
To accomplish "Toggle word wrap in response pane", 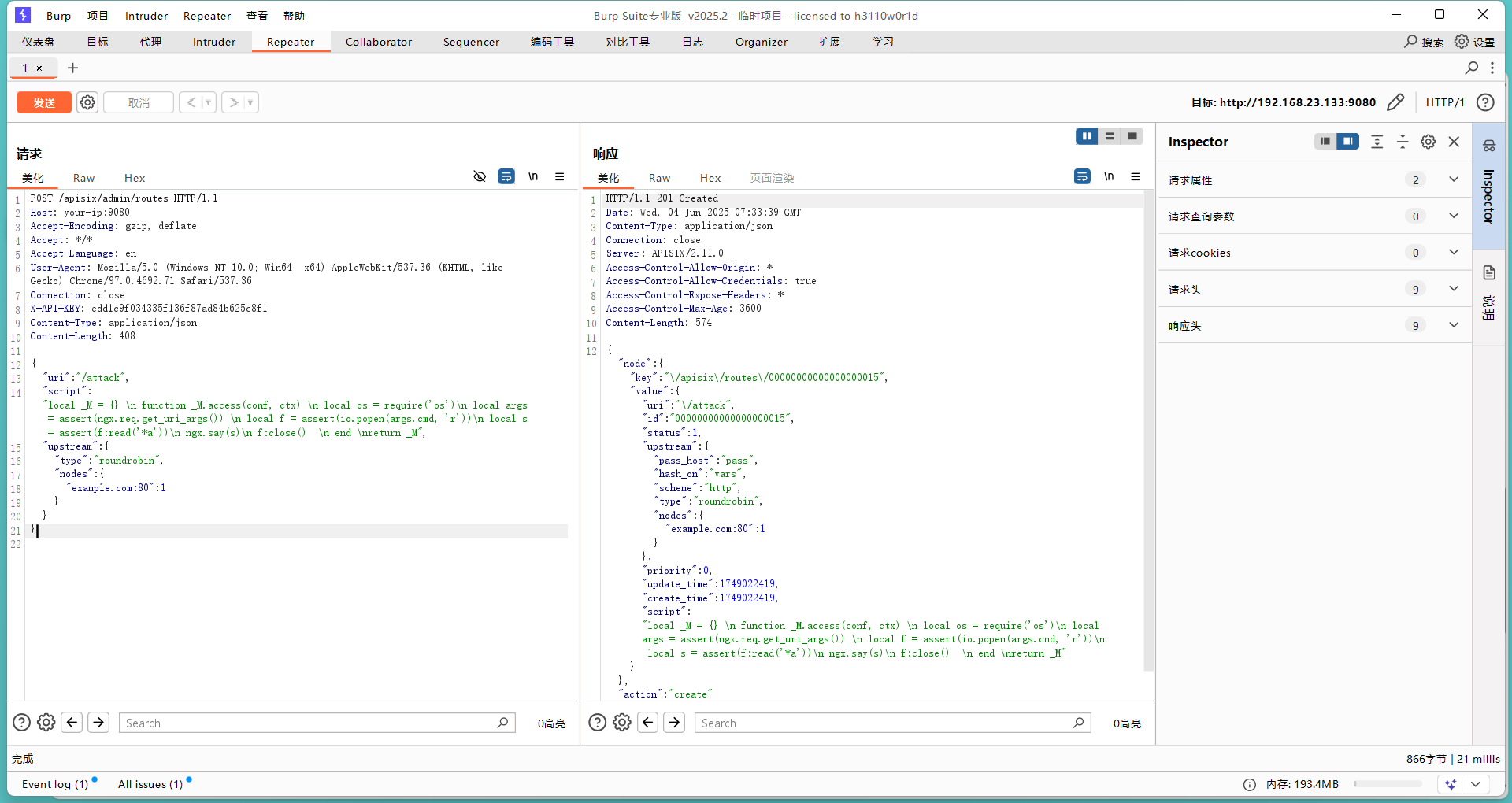I will pyautogui.click(x=1083, y=176).
